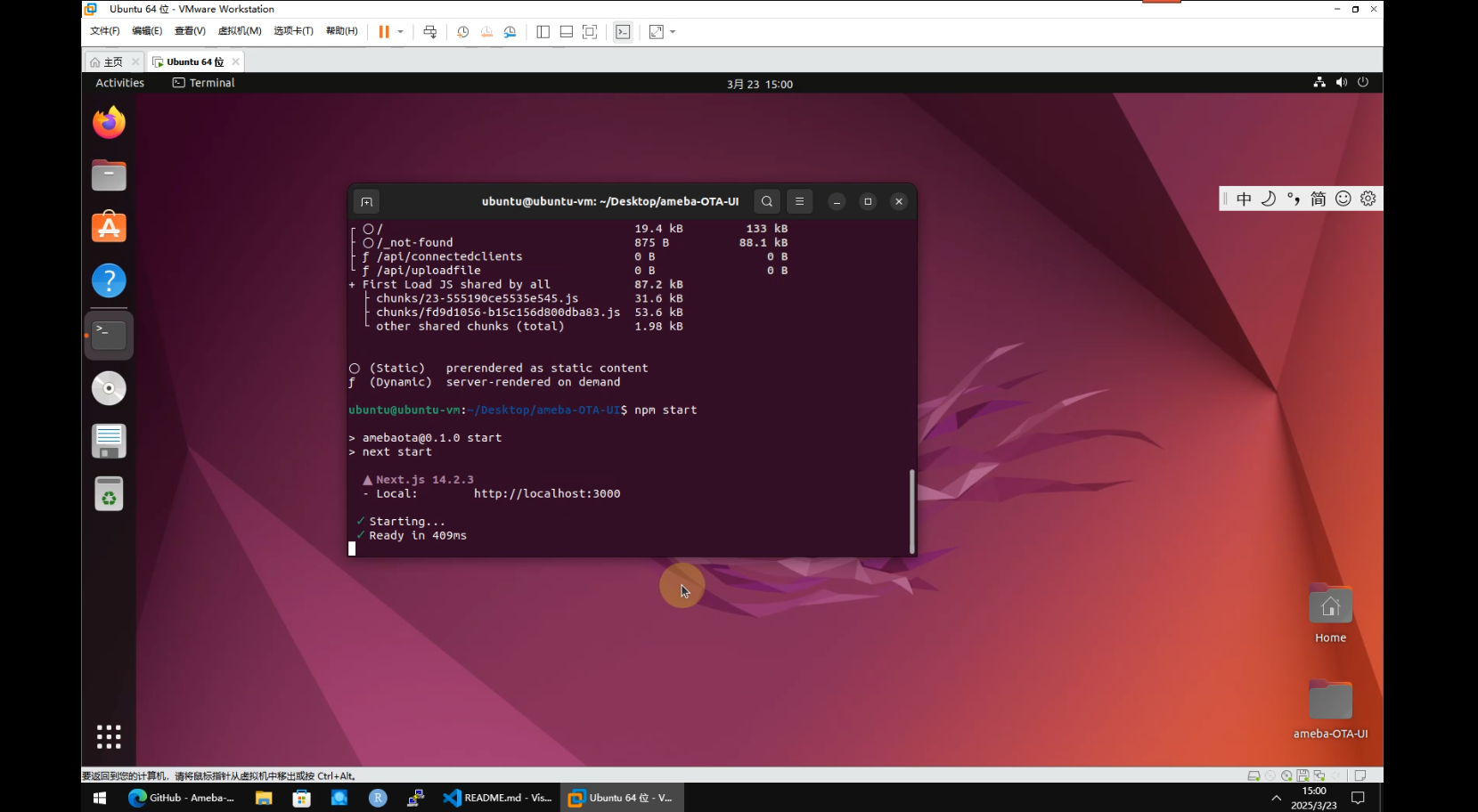
Task: Toggle the half-moon width mode in IME bar
Action: pyautogui.click(x=1269, y=199)
